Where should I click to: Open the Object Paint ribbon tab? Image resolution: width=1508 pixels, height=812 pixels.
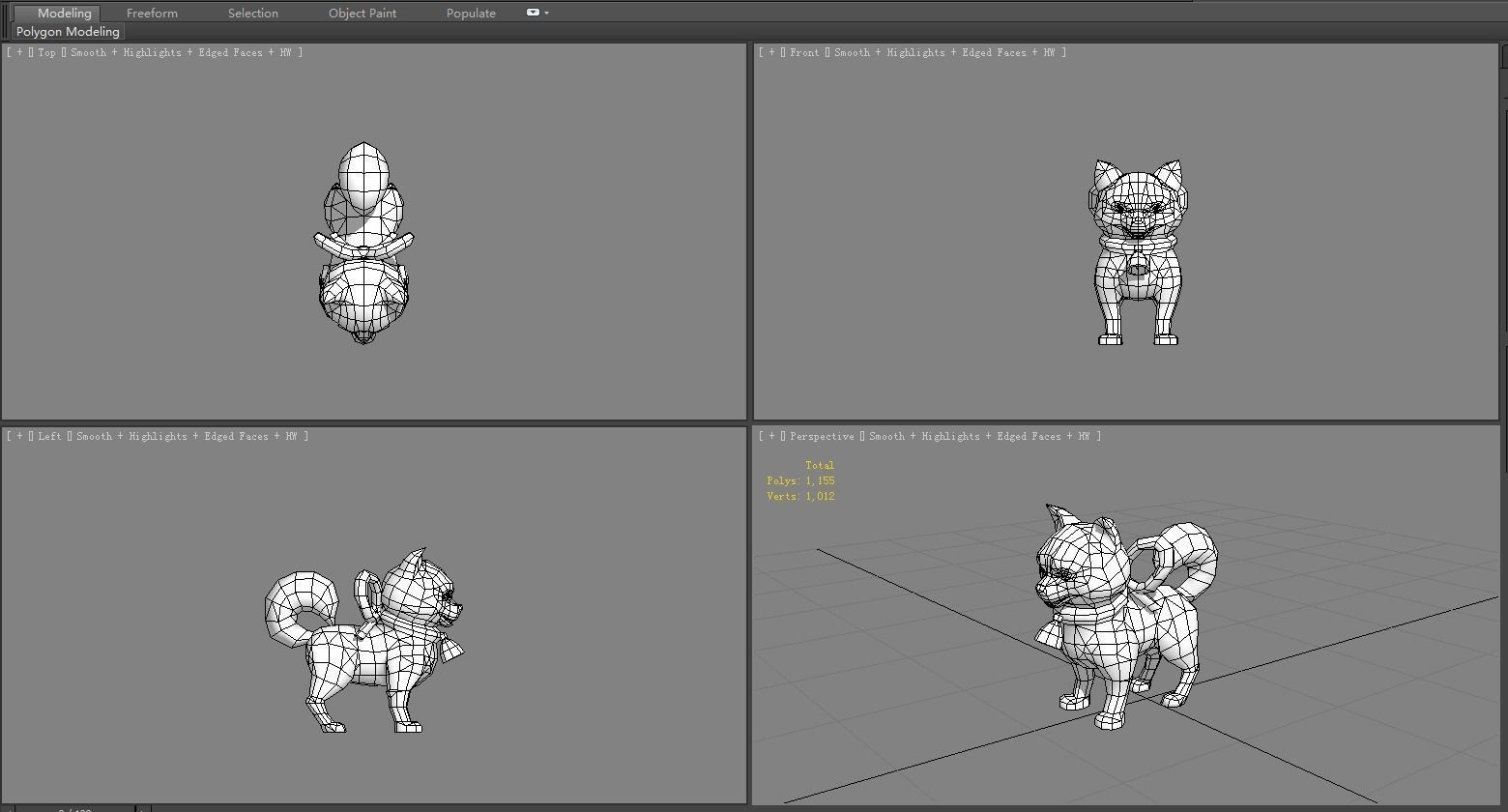362,13
